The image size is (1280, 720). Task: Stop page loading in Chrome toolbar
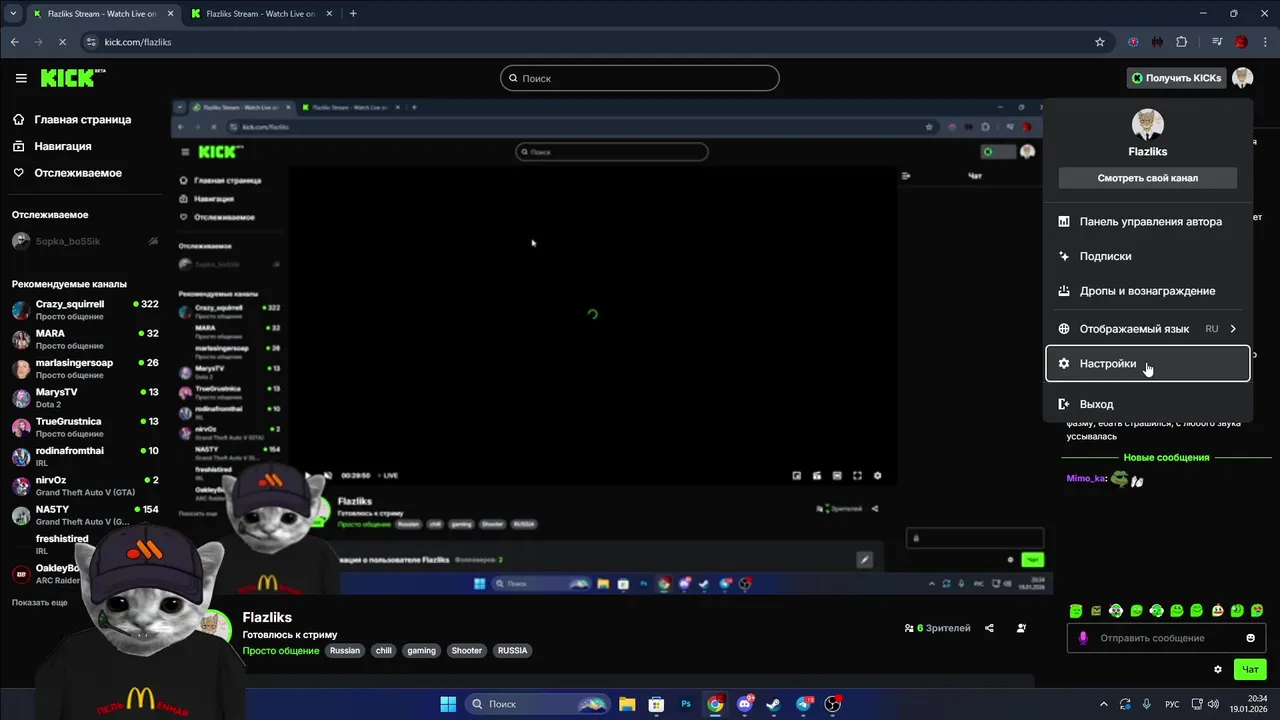62,42
